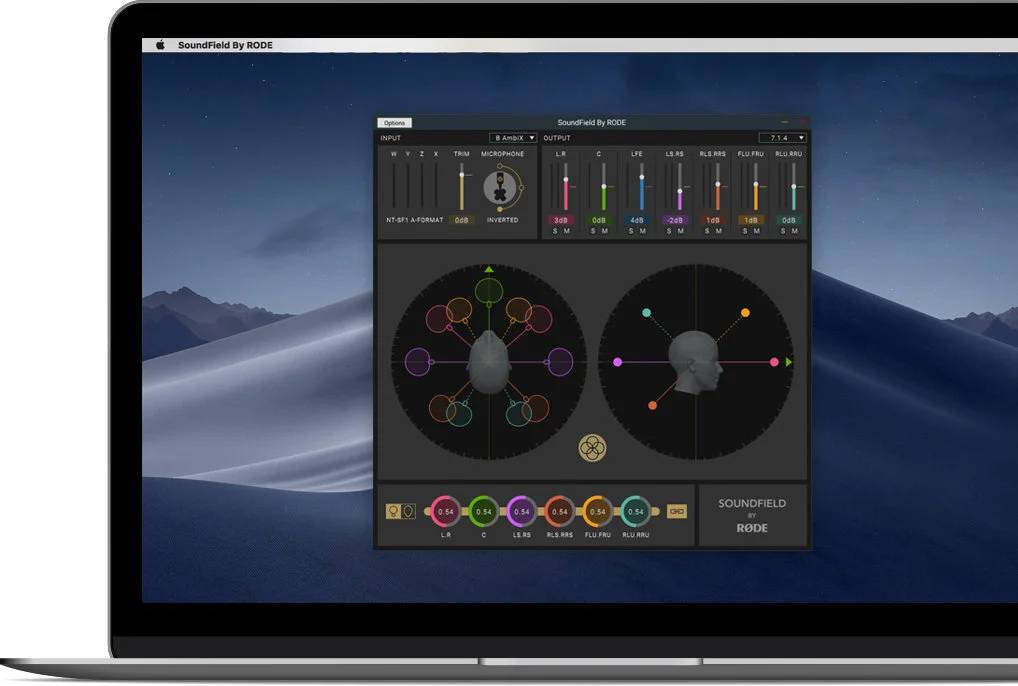Screen dimensions: 1018x686
Task: Select the middle handle on the microphone orientation arc
Action: point(521,188)
